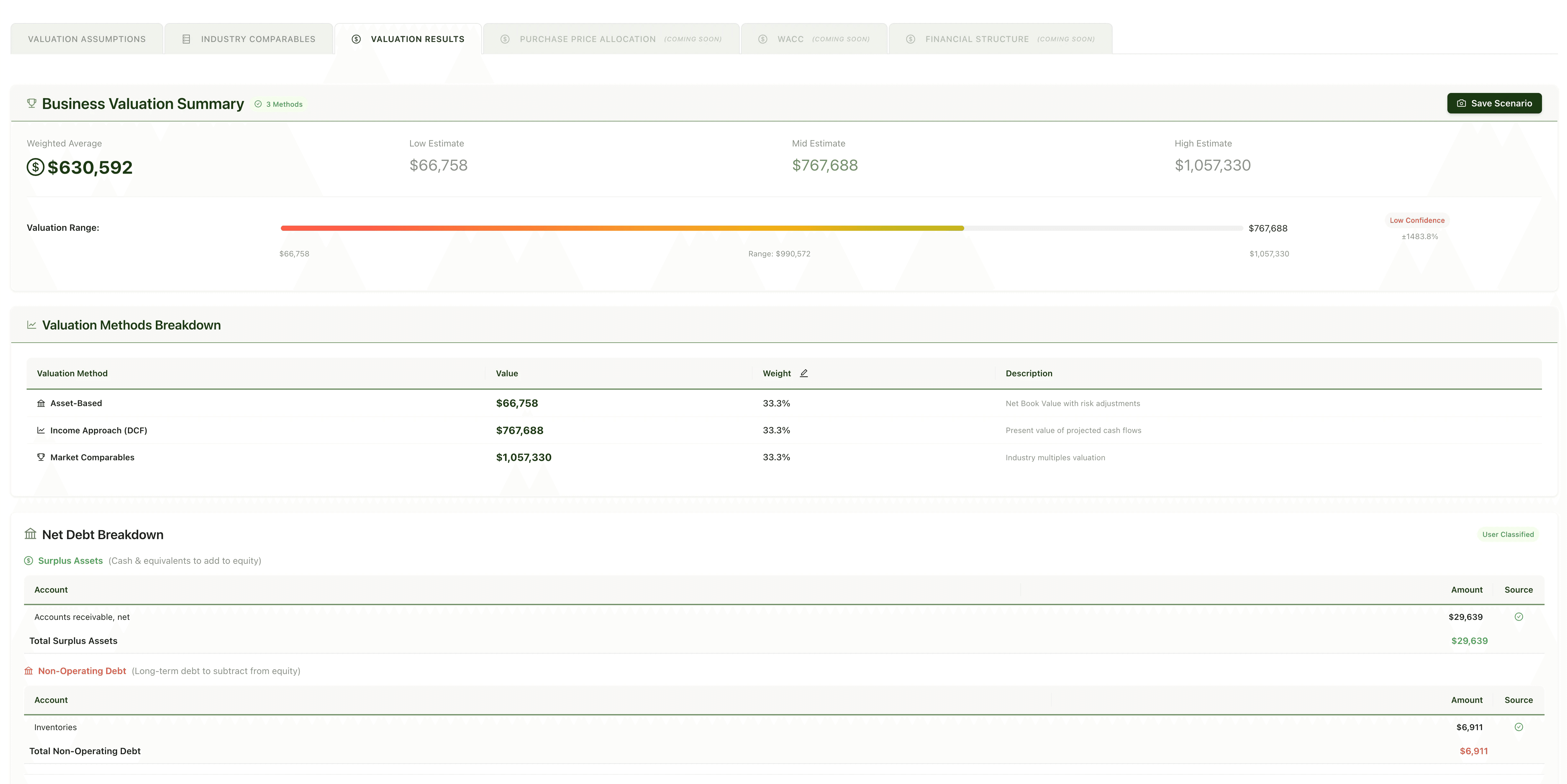Click the 3 Methods check badge

[279, 104]
